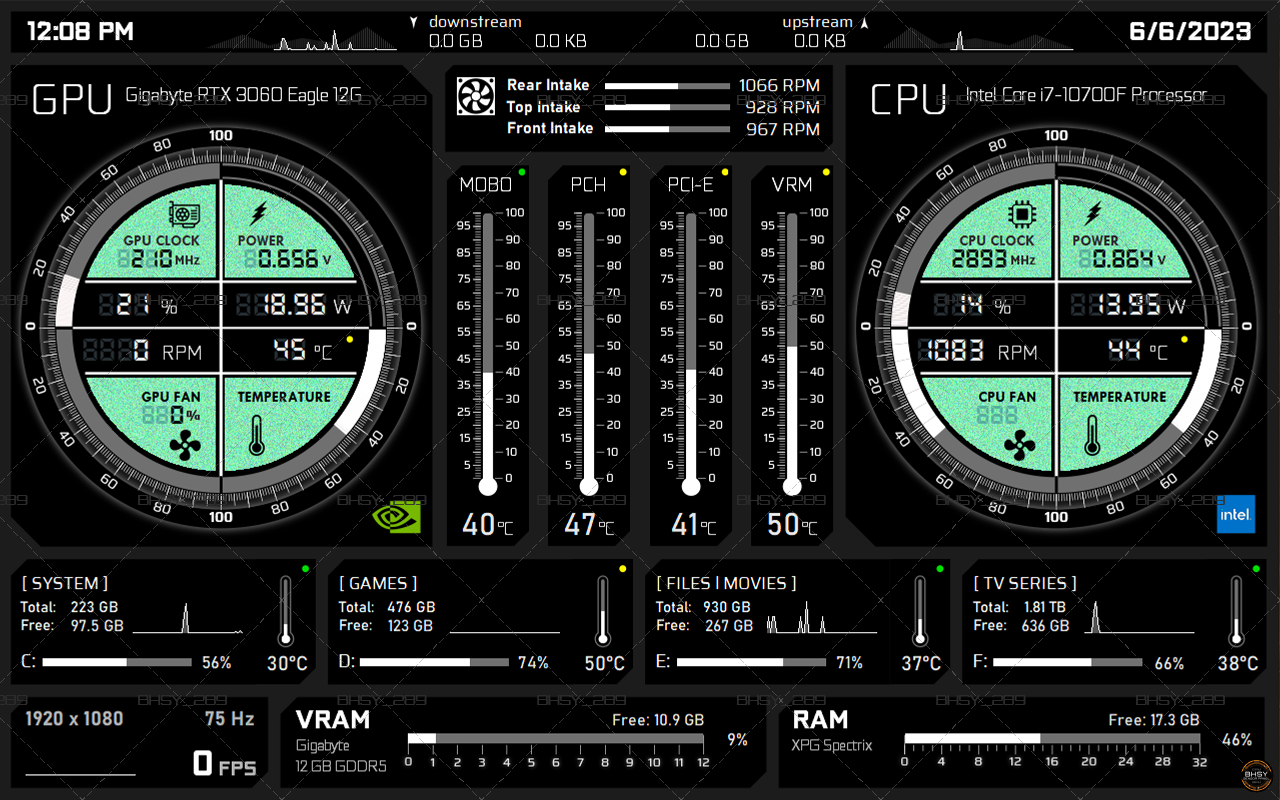Viewport: 1280px width, 800px height.
Task: Click the thermometer icon in CPU TEMPERATURE tile
Action: [x=1092, y=436]
